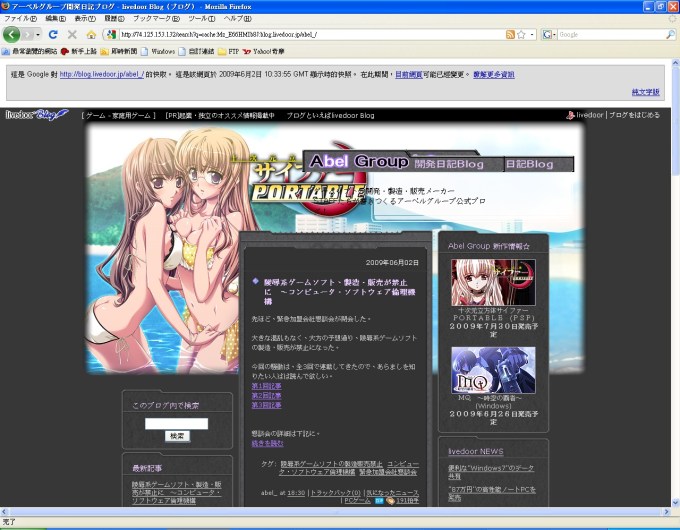The height and width of the screenshot is (530, 680).
Task: Open the latest article link under 最新記事
Action: coord(177,492)
